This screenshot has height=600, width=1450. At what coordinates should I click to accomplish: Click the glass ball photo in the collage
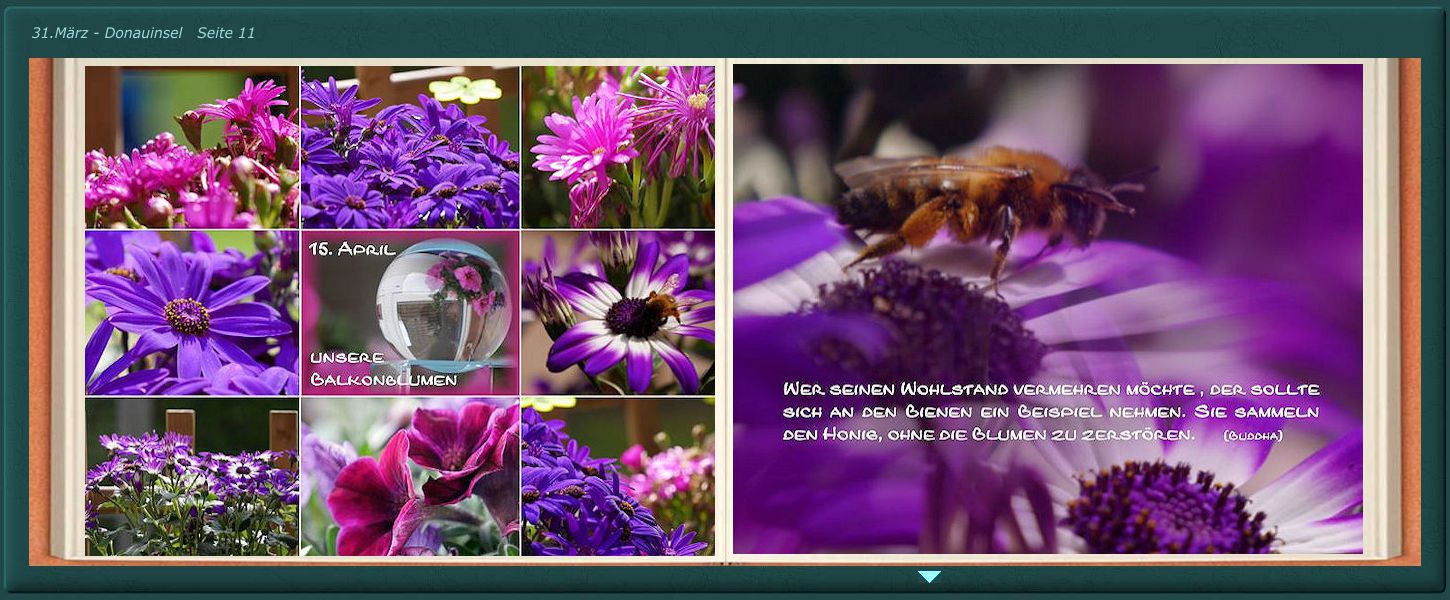pos(443,304)
